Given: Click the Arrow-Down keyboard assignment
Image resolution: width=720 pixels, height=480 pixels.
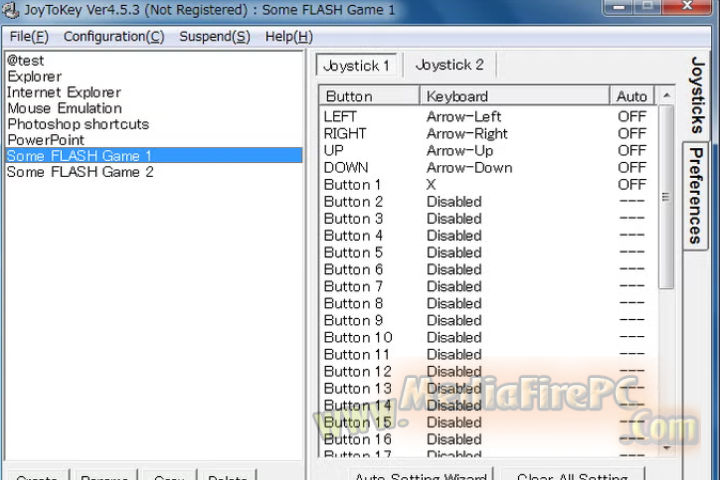Looking at the screenshot, I should click(x=469, y=168).
